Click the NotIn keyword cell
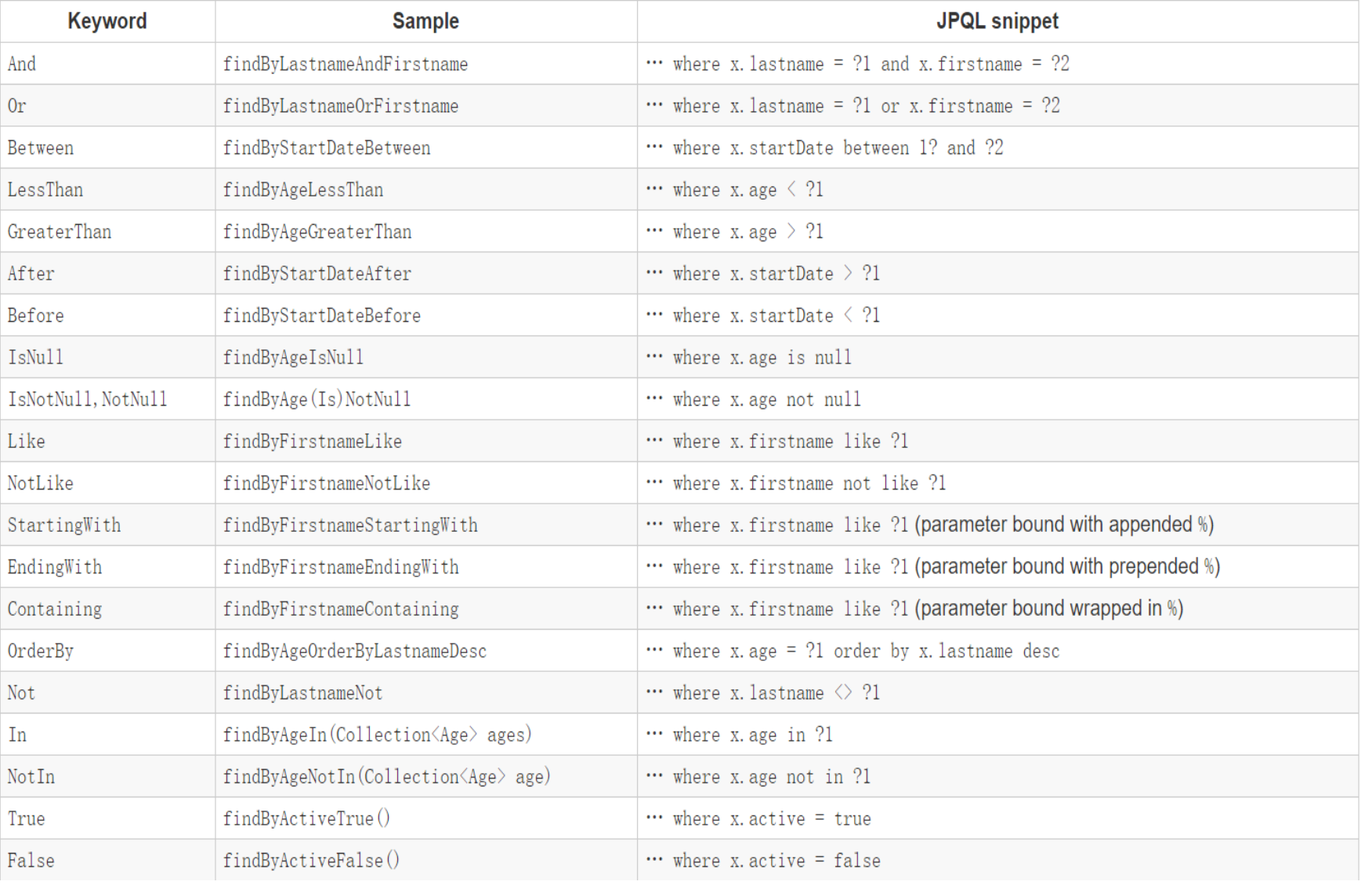The image size is (1361, 896). click(x=31, y=777)
